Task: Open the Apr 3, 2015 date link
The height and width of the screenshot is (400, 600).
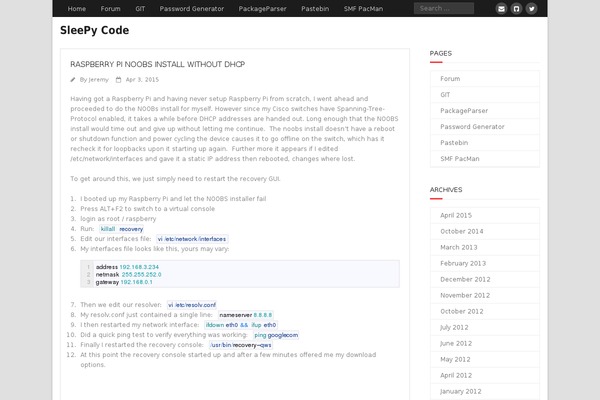Action: 142,80
